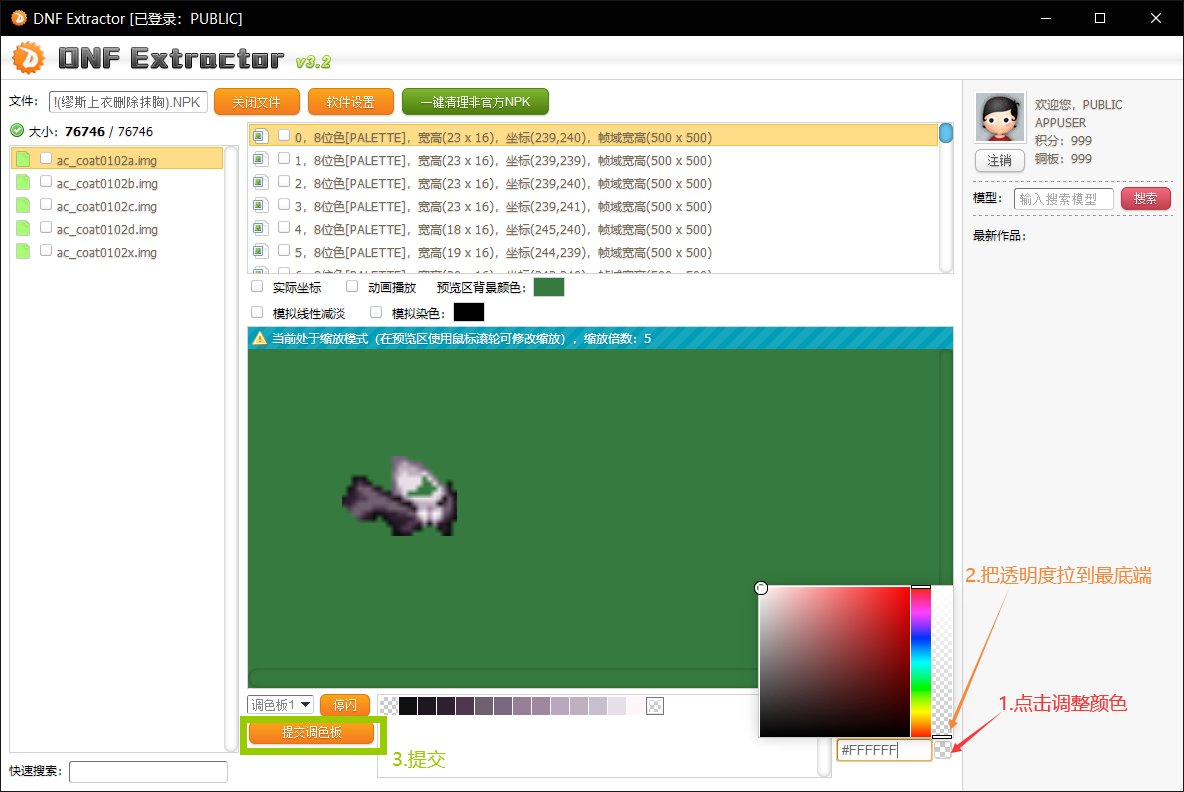
Task: Click the blue scrollbar thumb of frame list
Action: (x=945, y=134)
